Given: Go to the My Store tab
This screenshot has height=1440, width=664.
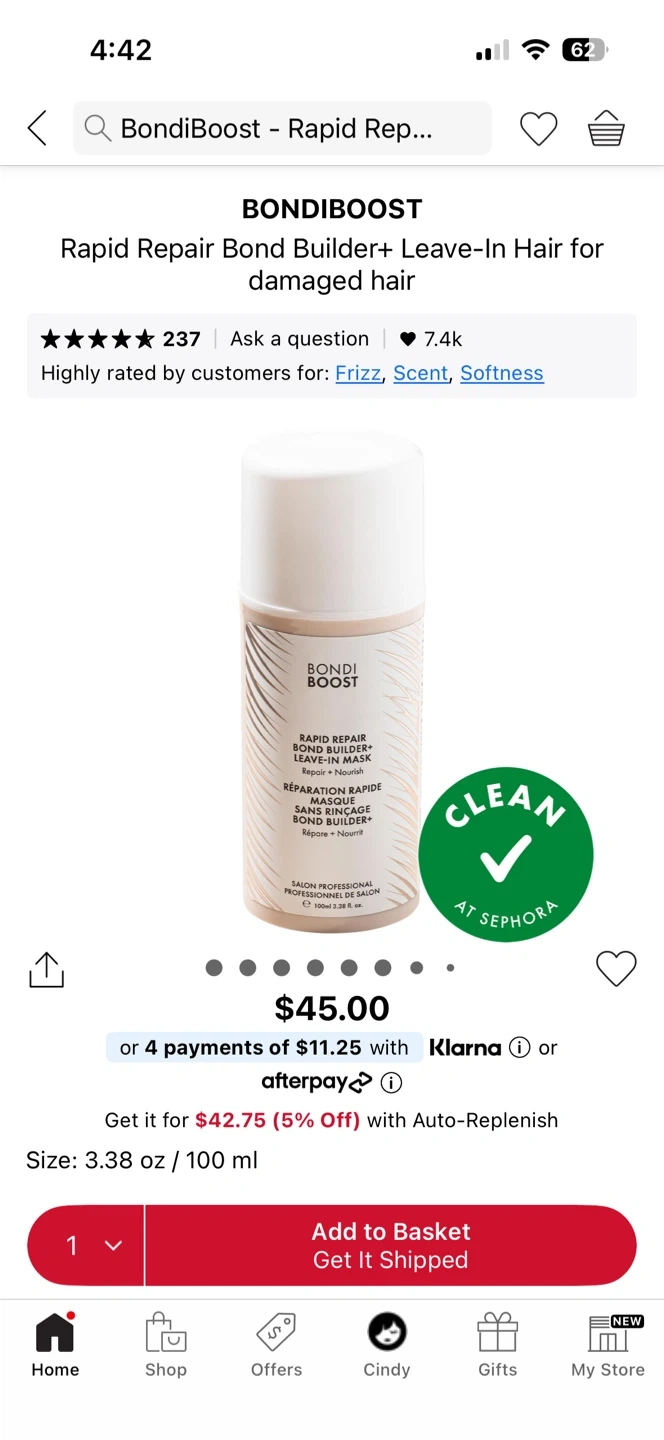Looking at the screenshot, I should pyautogui.click(x=608, y=1345).
